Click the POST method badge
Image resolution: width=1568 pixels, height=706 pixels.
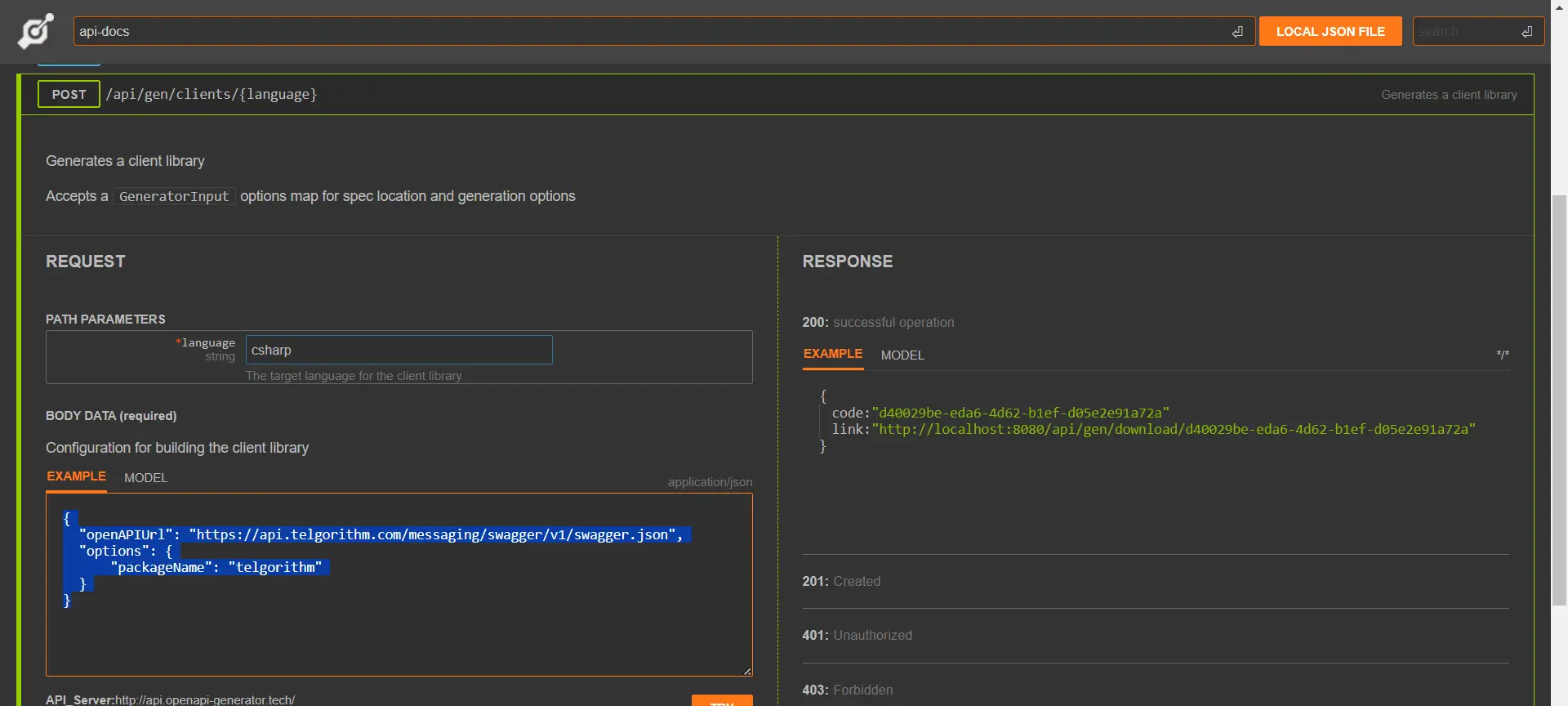[x=69, y=94]
